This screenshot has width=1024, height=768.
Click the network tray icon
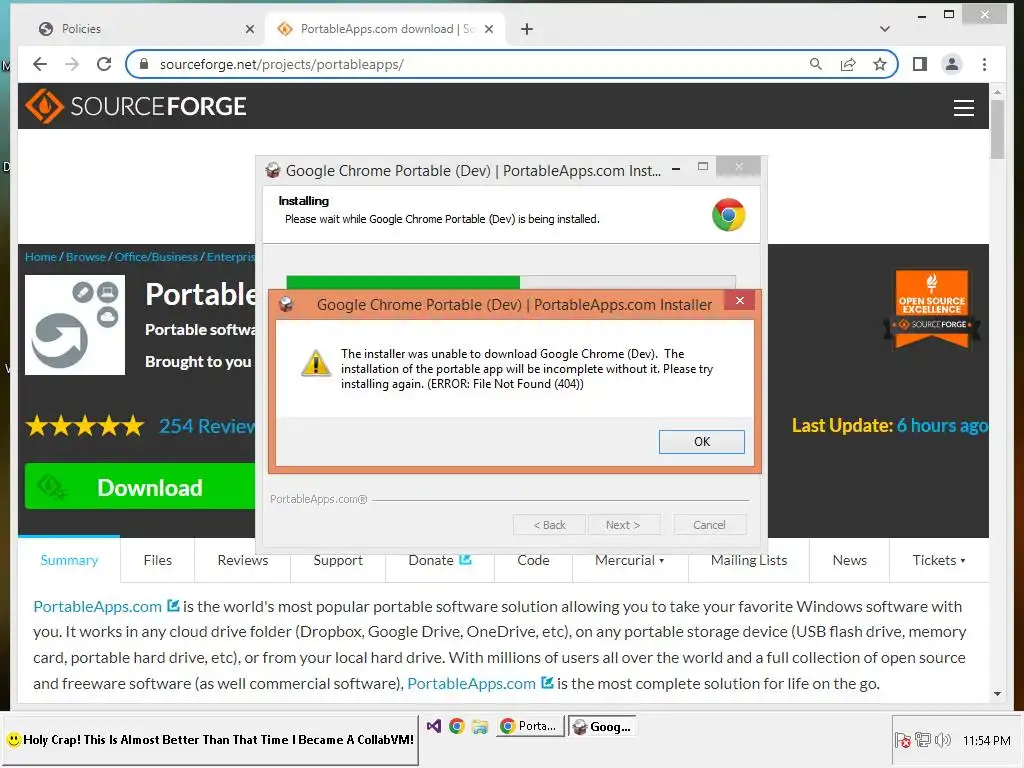(923, 740)
